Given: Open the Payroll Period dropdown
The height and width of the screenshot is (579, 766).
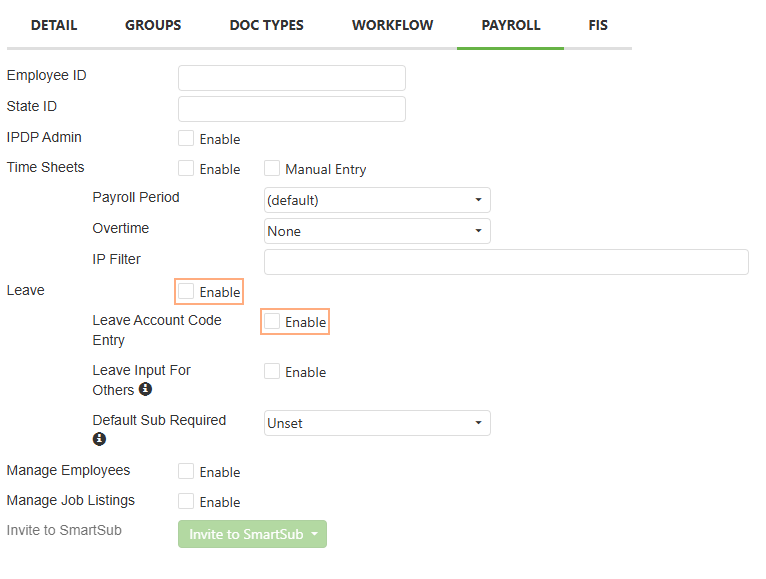Looking at the screenshot, I should 377,200.
